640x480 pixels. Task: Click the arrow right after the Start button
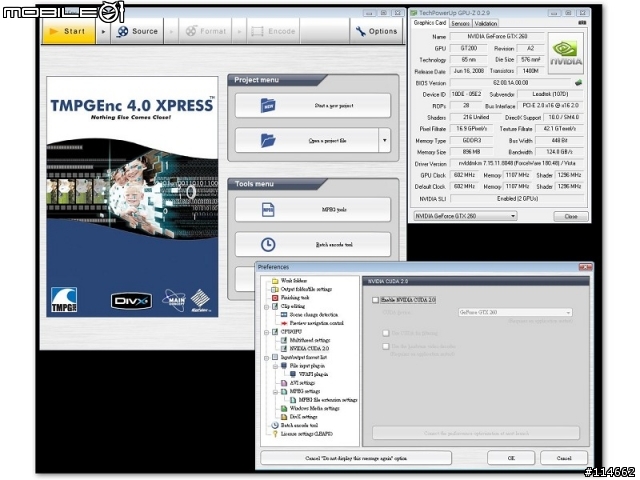coord(103,31)
